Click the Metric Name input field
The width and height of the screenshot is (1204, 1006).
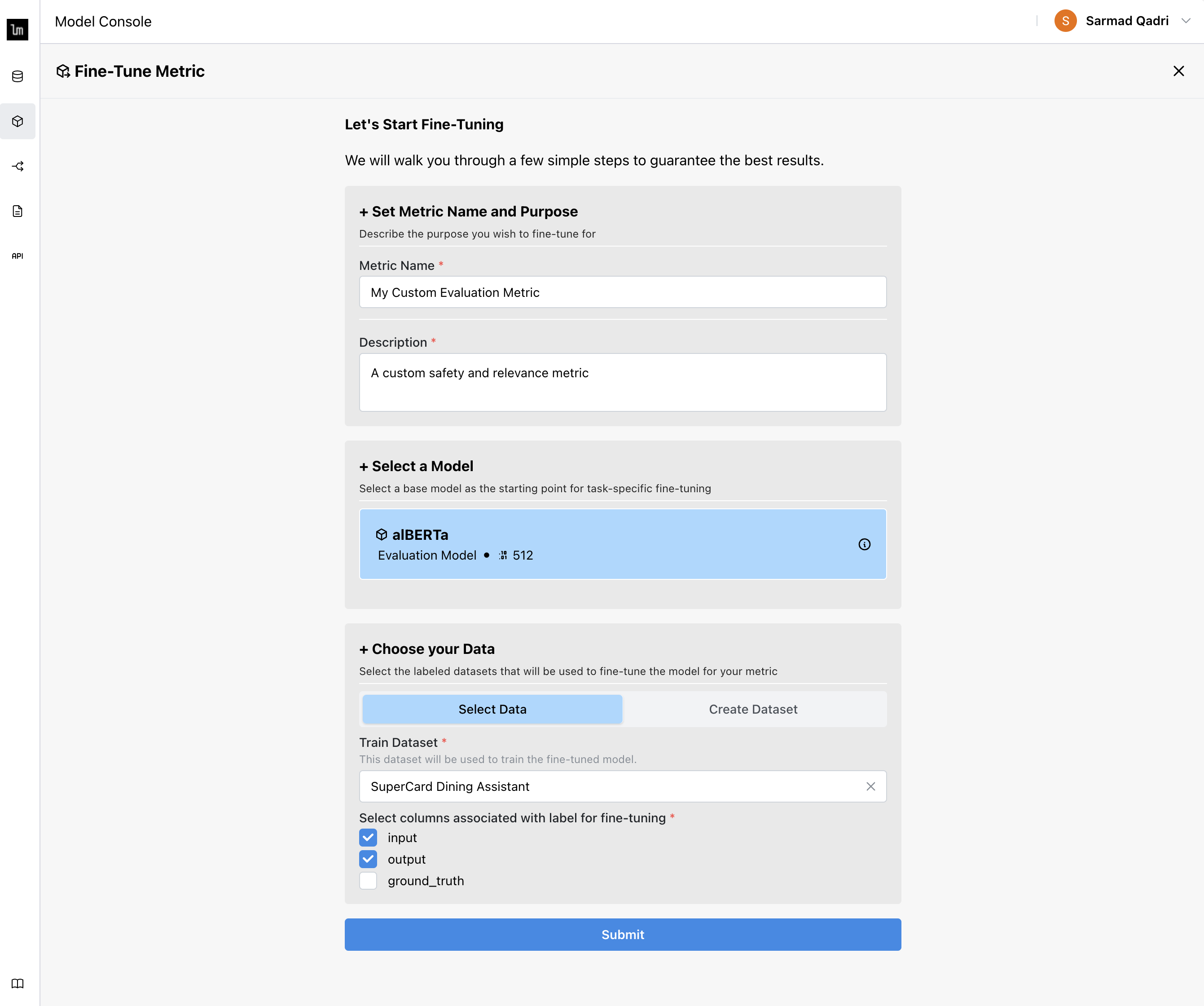[x=622, y=292]
